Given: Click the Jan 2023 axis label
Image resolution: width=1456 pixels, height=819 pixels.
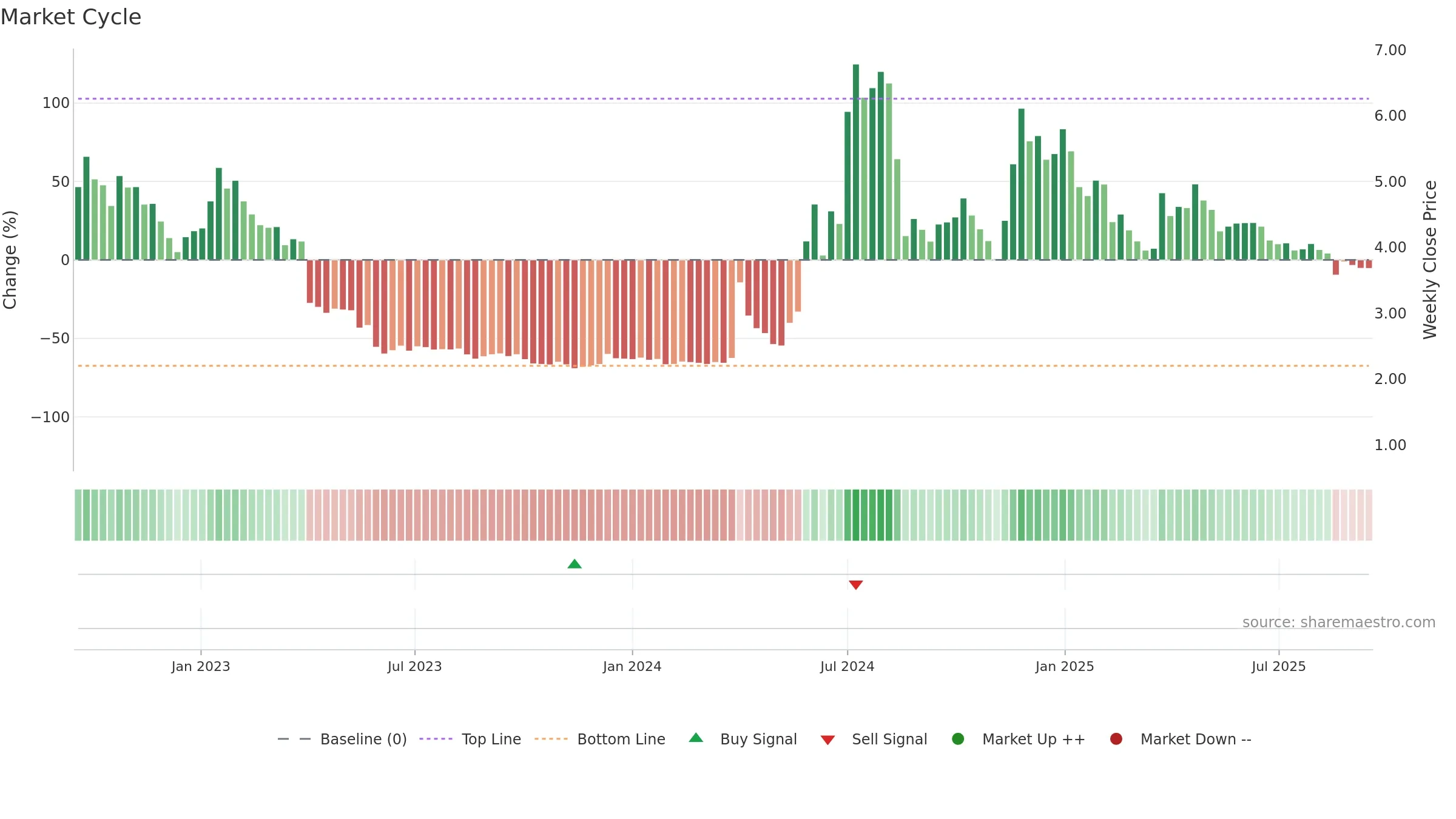Looking at the screenshot, I should pyautogui.click(x=201, y=667).
